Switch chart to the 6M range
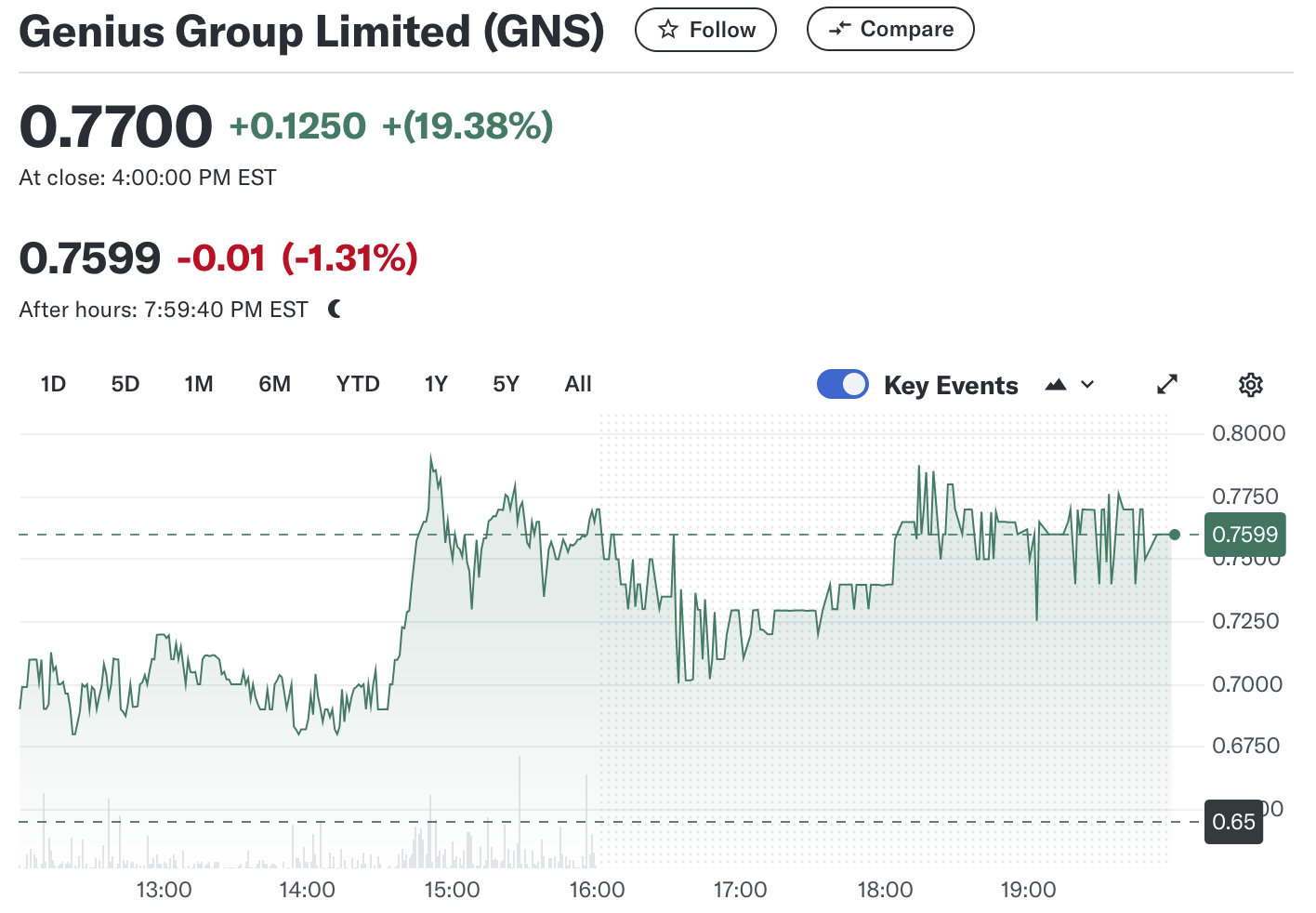Image resolution: width=1316 pixels, height=913 pixels. tap(275, 384)
